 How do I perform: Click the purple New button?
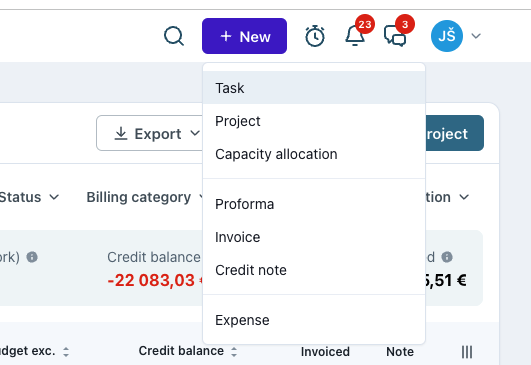[245, 36]
